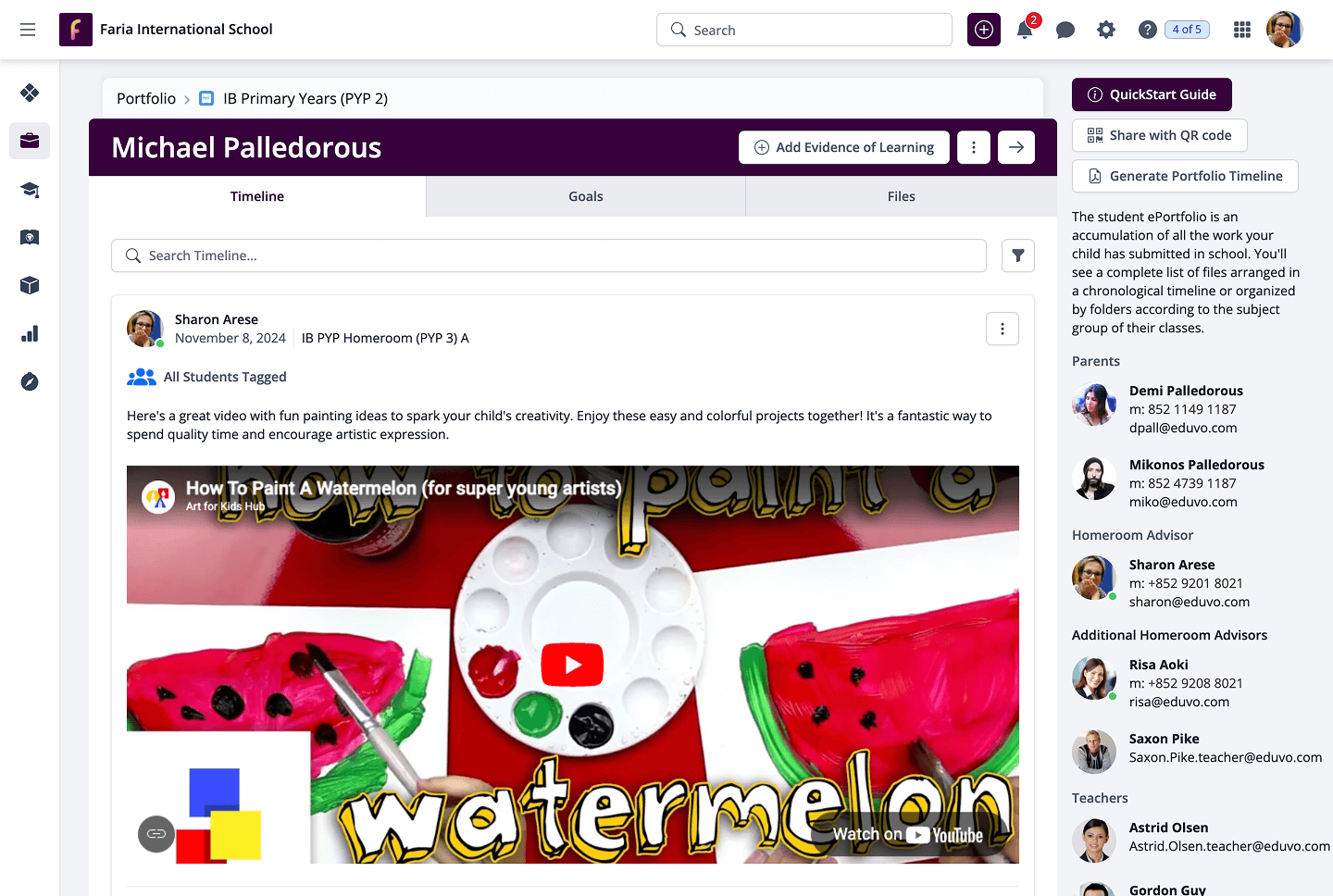Open the portfolio header three-dot menu
Screen dimensions: 1333x896
(974, 147)
